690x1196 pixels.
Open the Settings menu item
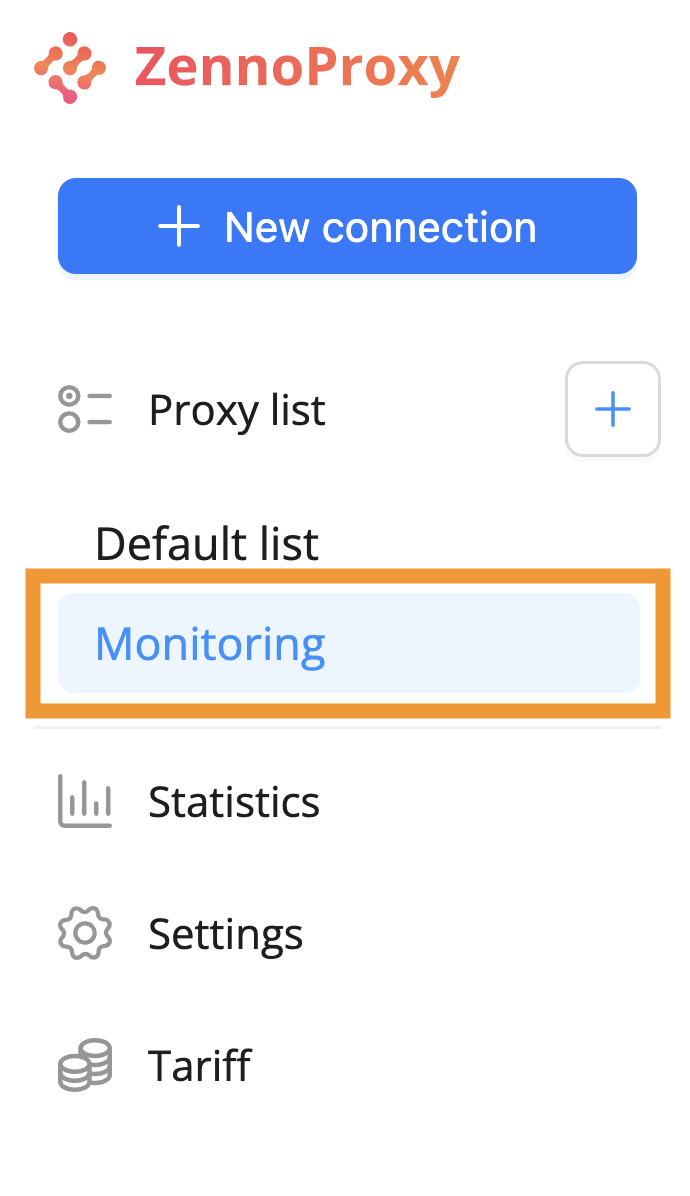click(225, 934)
